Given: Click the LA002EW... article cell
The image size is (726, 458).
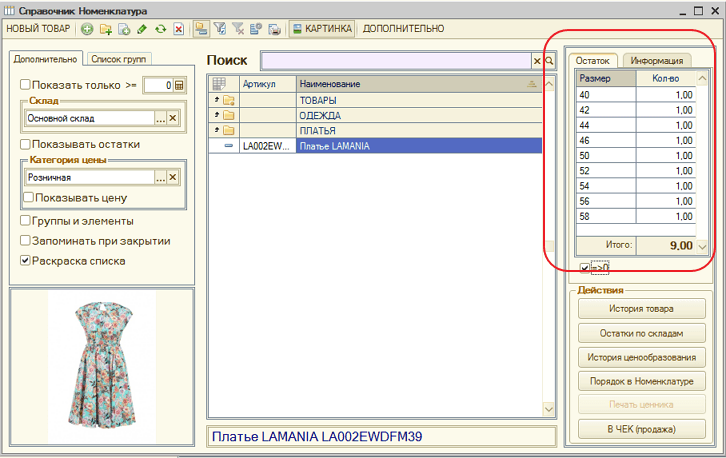Looking at the screenshot, I should (268, 146).
